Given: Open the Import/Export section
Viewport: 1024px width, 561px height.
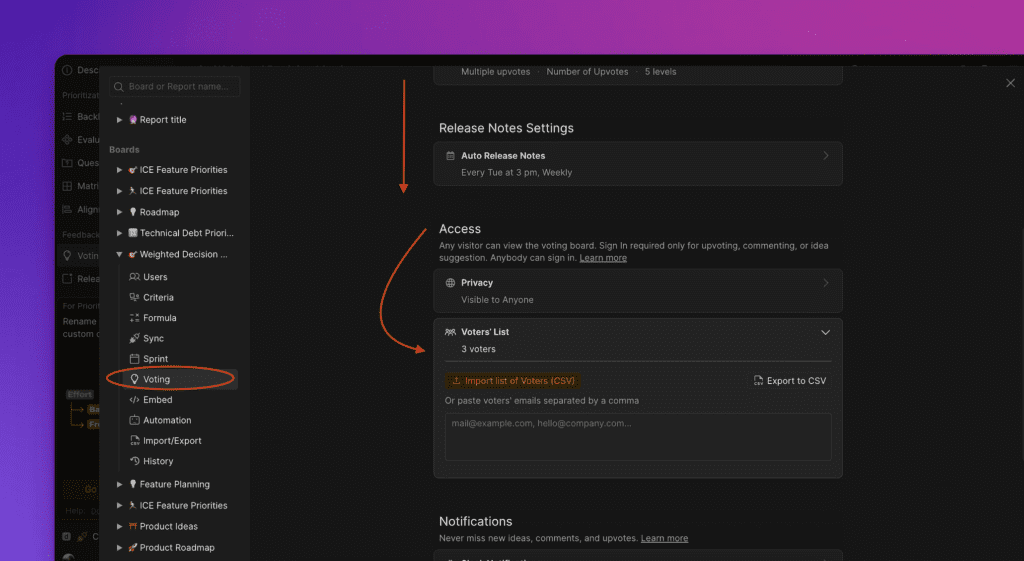Looking at the screenshot, I should [x=172, y=441].
